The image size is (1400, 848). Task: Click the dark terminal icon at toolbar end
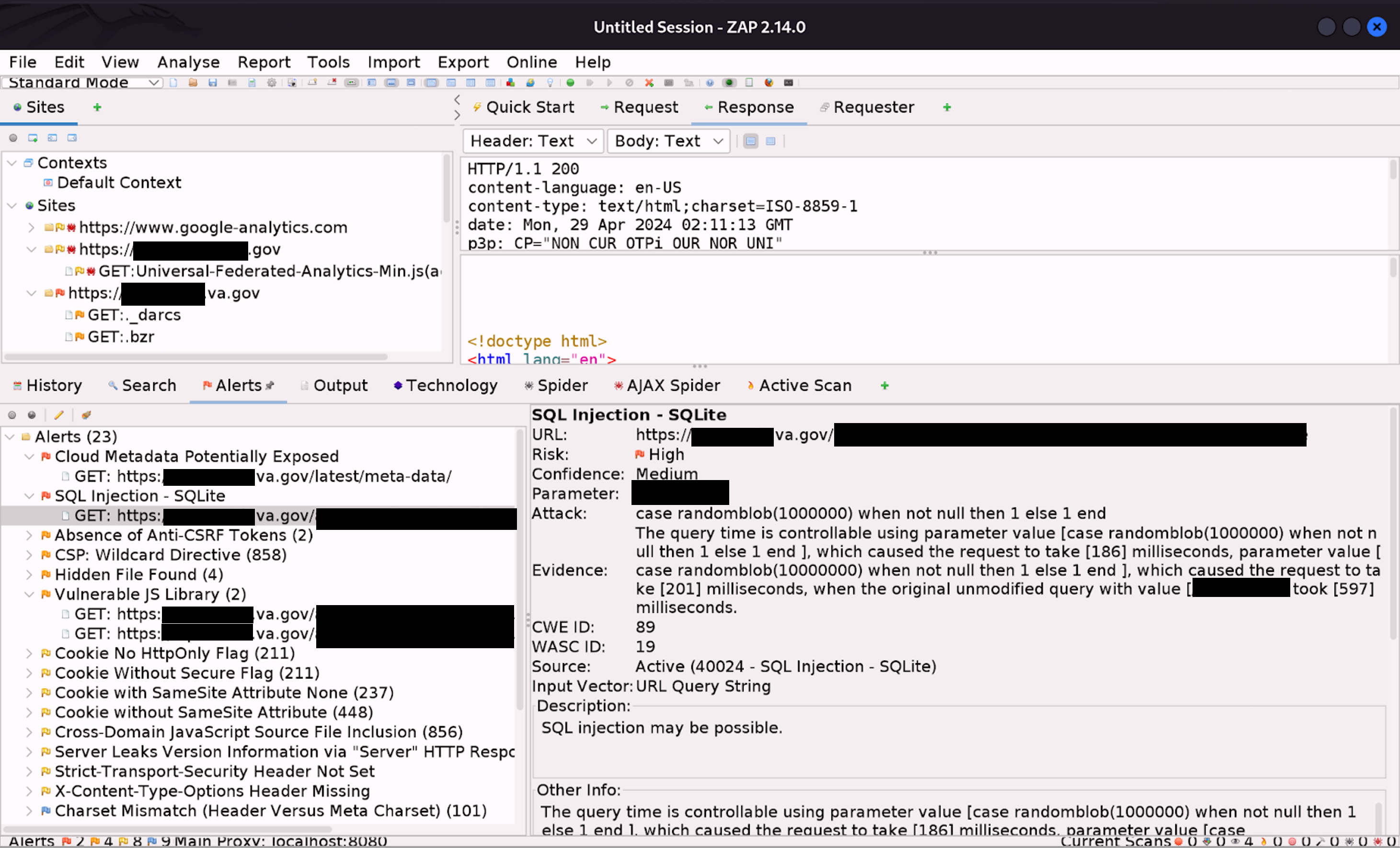coord(789,82)
